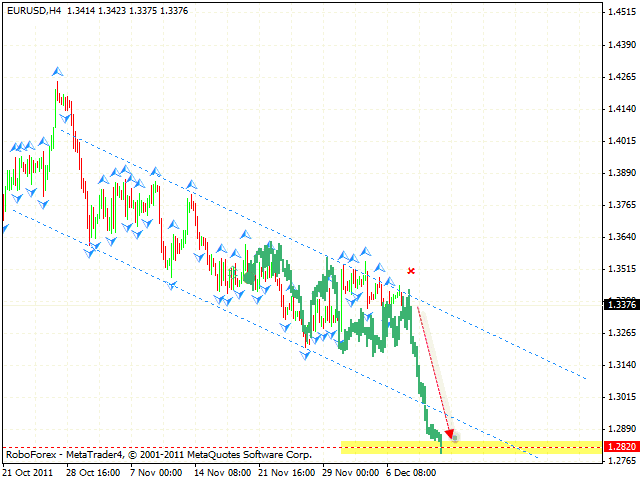
Task: Click the 7 Nov 00:00 time label
Action: [153, 470]
